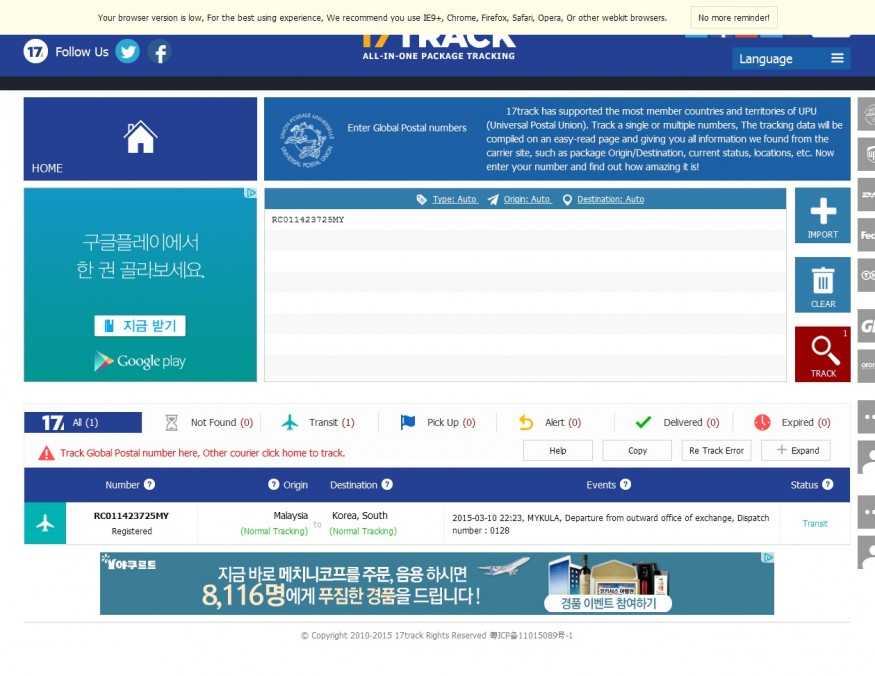
Task: Open the 17track Twitter page
Action: point(127,52)
